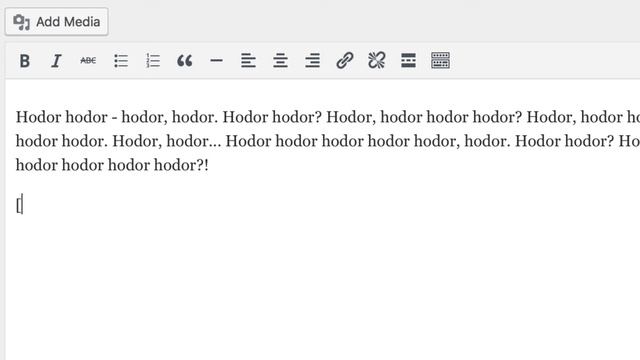Apply Blockquote formatting

click(184, 61)
